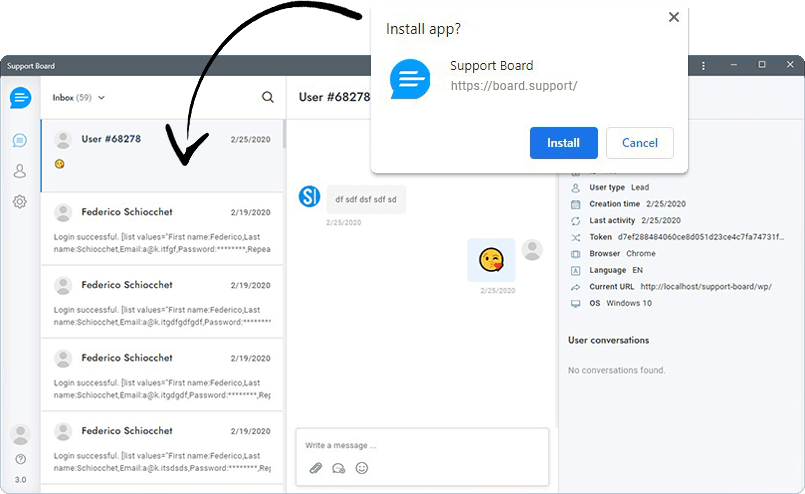Close the Support Board window
This screenshot has height=494, width=805.
[x=790, y=65]
